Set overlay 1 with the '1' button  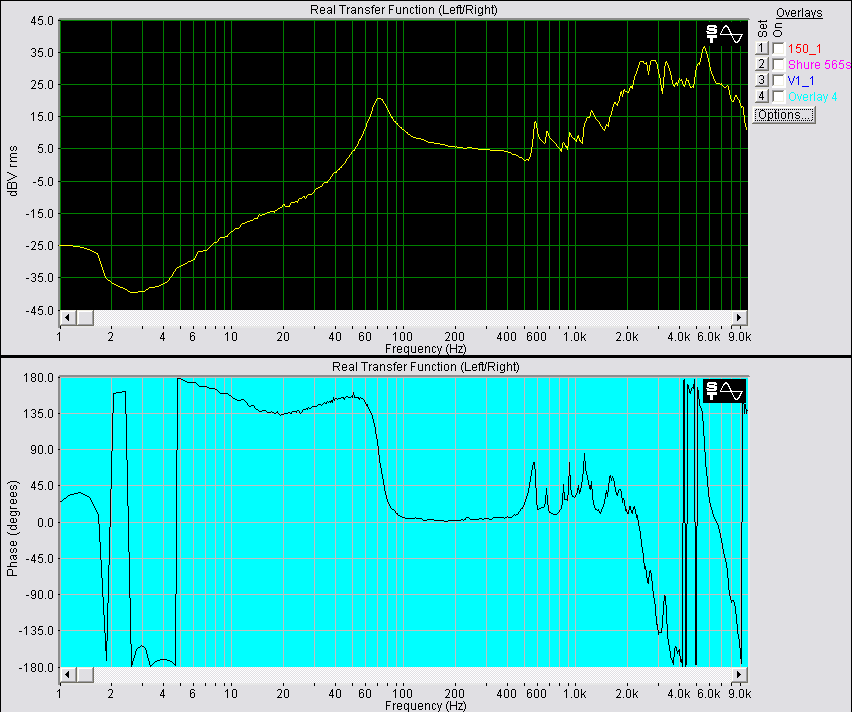(761, 48)
